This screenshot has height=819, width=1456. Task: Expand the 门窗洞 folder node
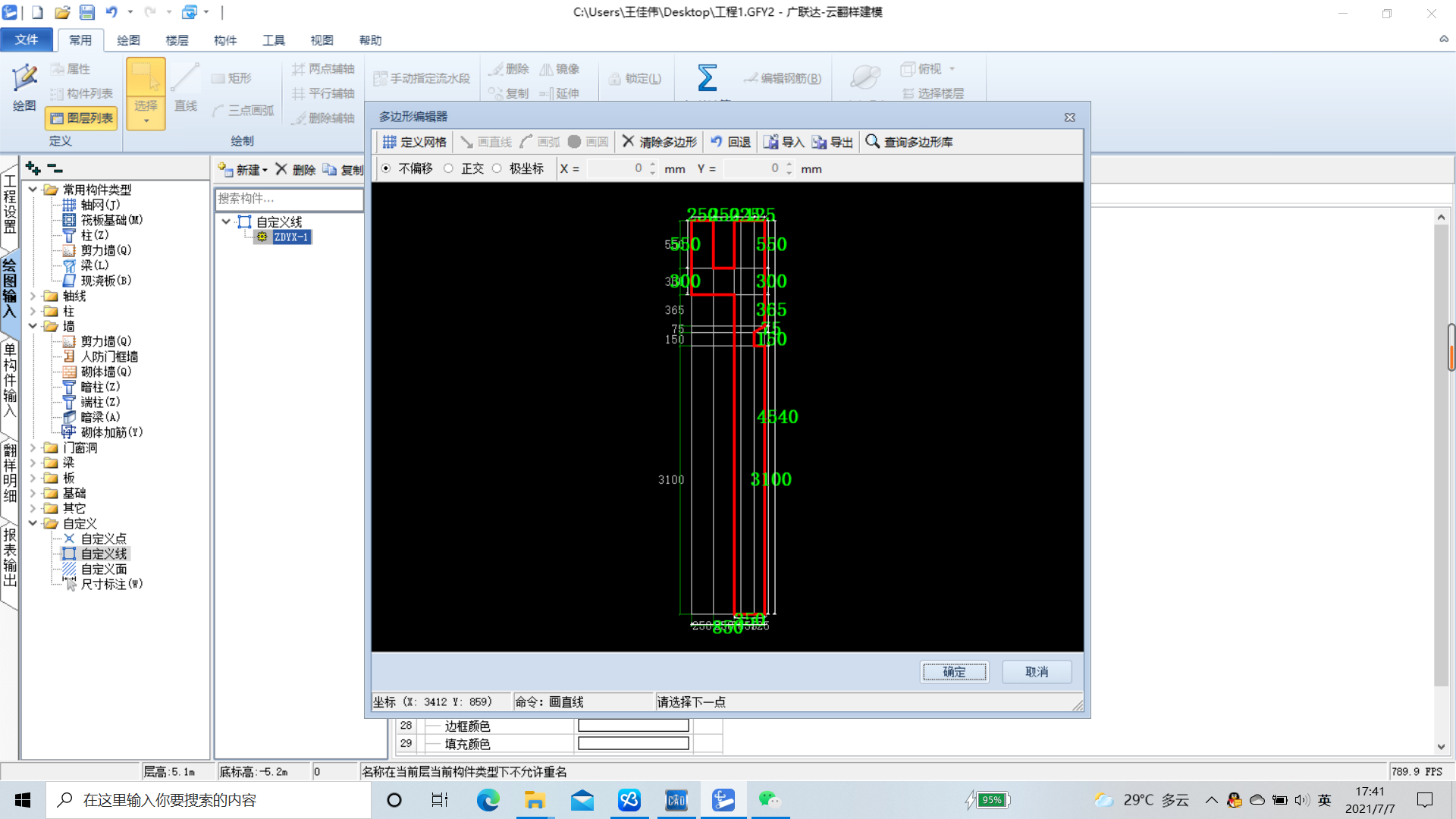pos(33,447)
